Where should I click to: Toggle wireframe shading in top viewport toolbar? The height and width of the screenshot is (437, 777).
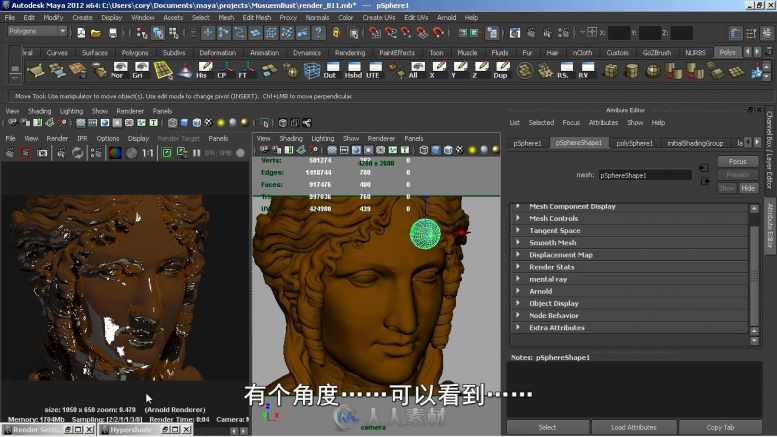pyautogui.click(x=172, y=122)
